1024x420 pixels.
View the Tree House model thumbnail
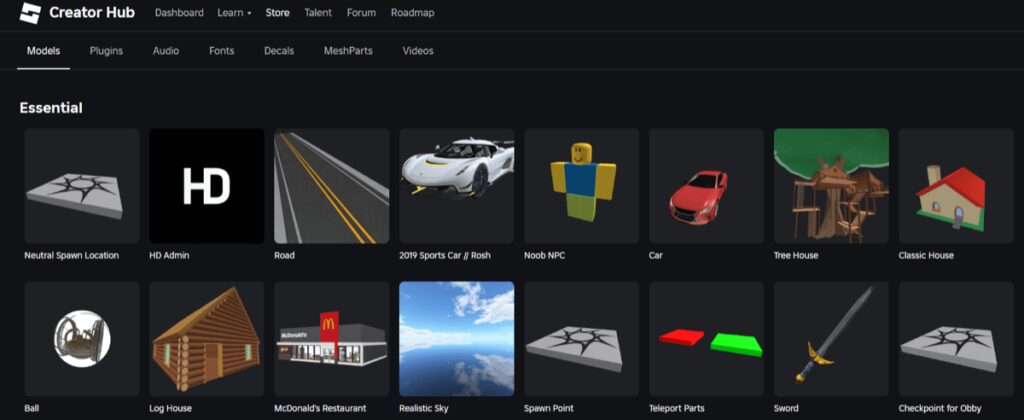point(831,186)
